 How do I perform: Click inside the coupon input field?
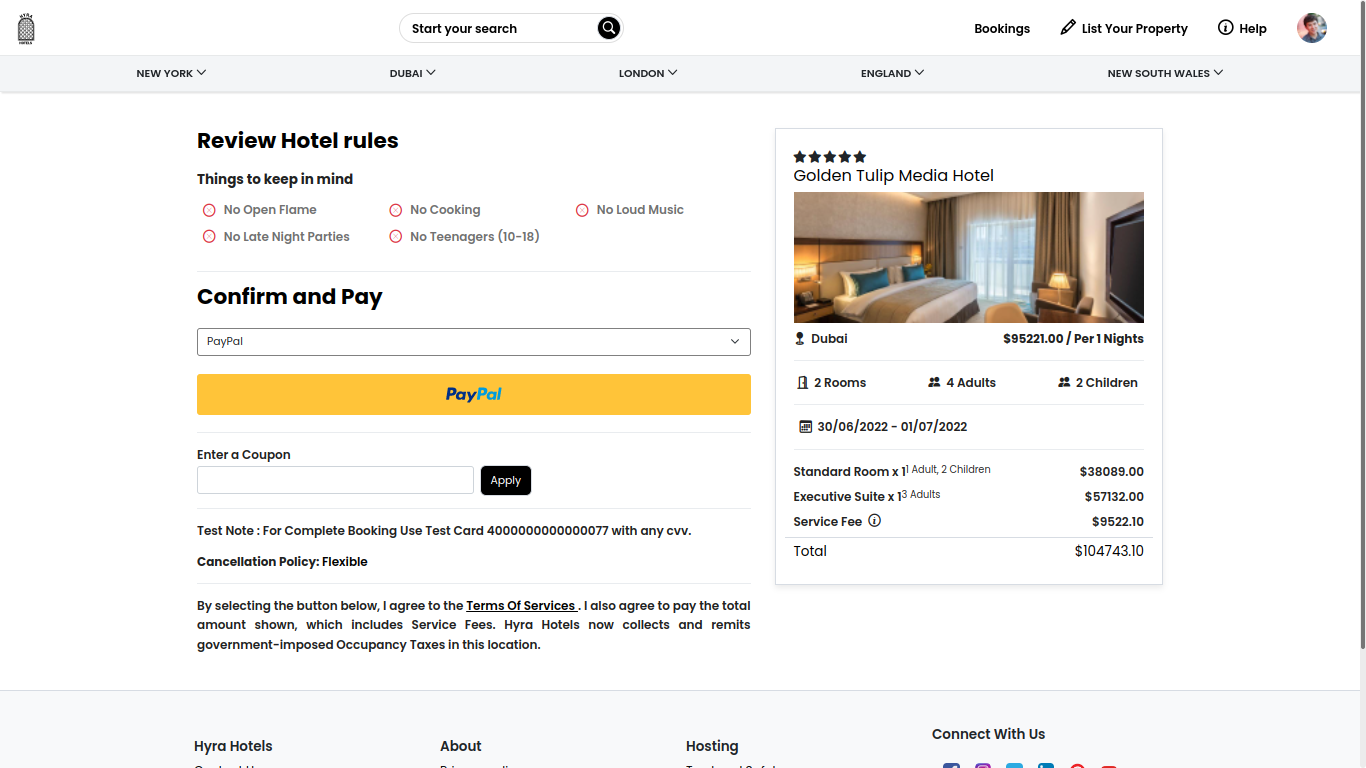335,480
